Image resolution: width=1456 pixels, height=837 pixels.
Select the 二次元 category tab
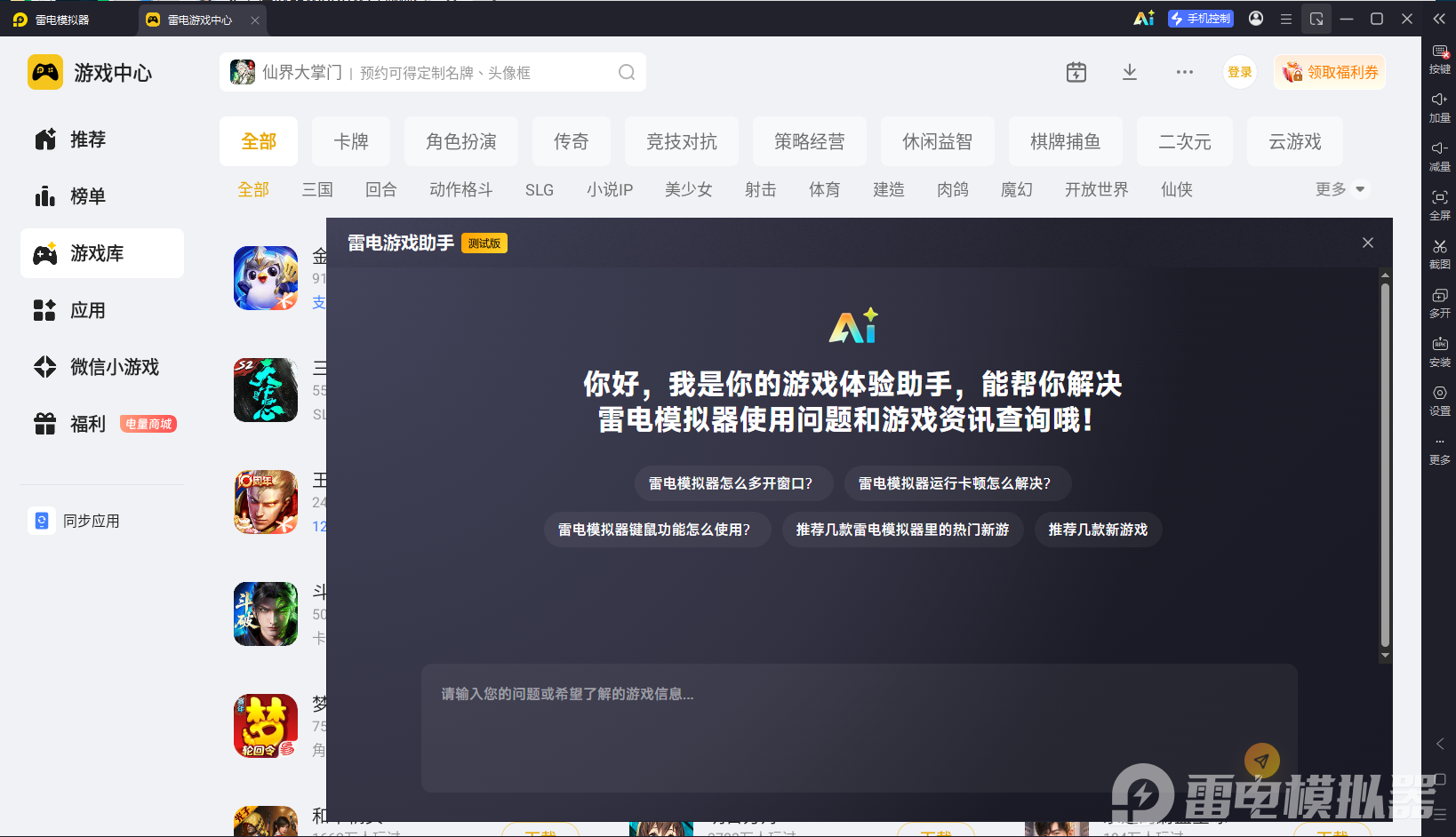(1185, 141)
